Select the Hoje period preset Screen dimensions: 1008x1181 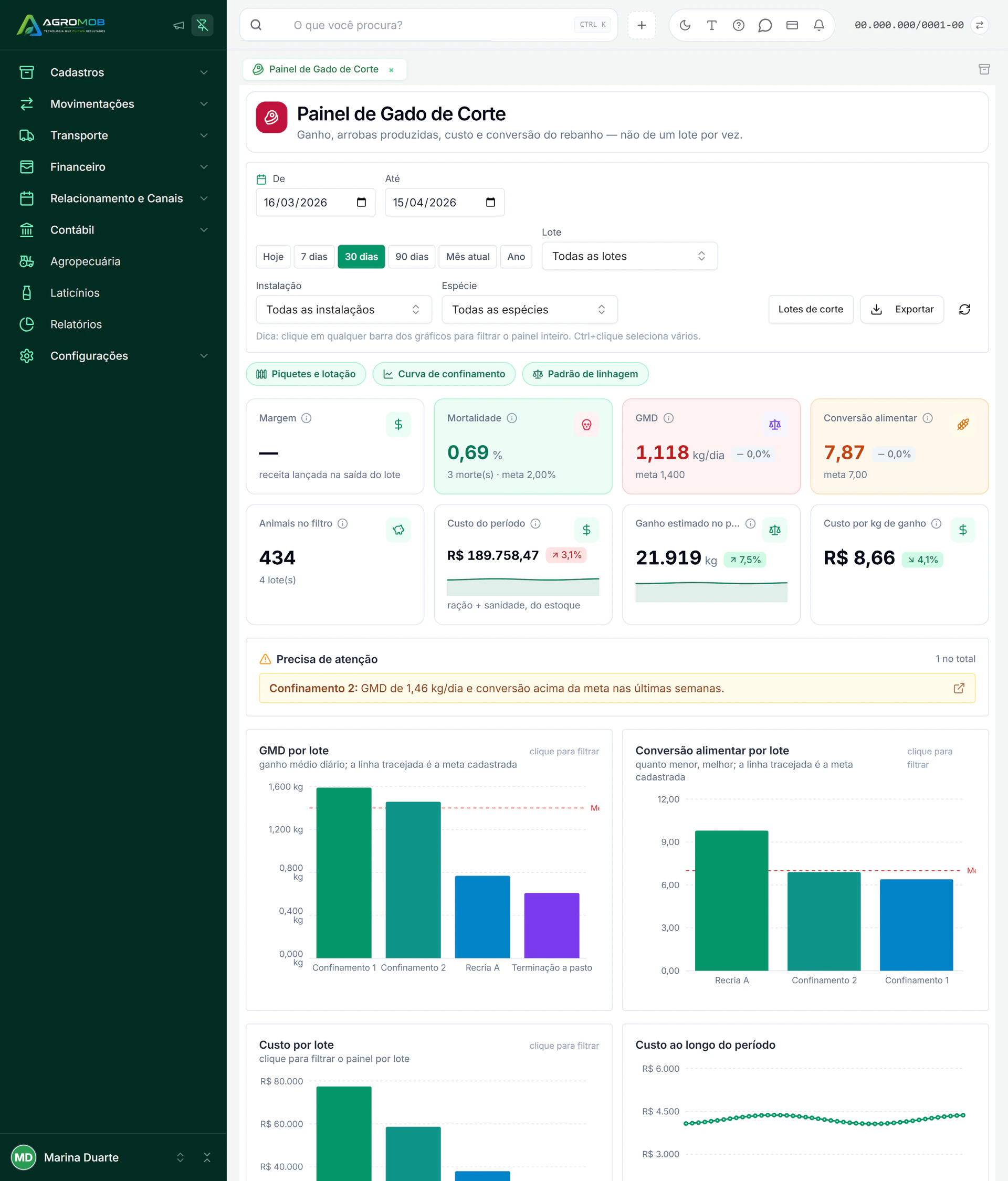[x=273, y=257]
